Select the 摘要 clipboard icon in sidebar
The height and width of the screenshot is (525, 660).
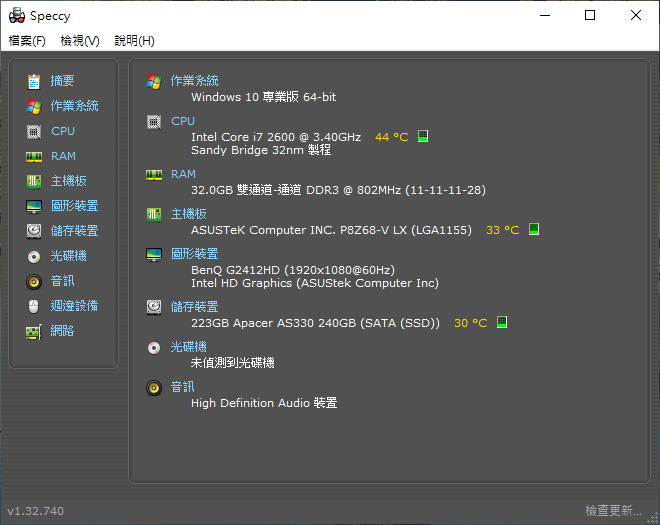tap(34, 81)
